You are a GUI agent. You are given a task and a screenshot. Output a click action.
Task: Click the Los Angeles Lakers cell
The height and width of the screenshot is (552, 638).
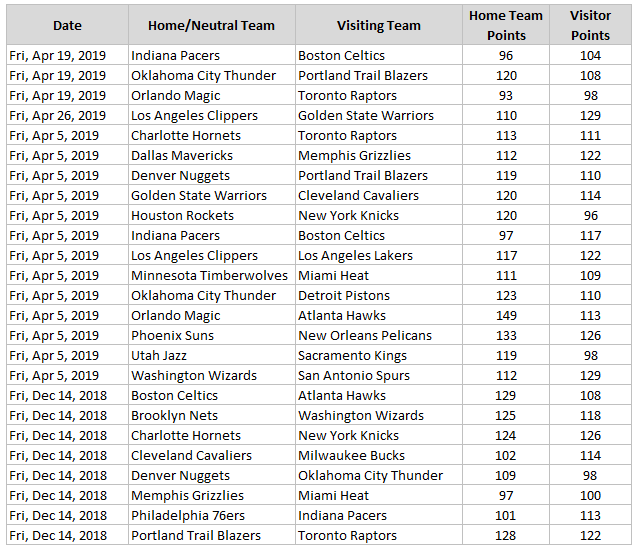point(355,256)
